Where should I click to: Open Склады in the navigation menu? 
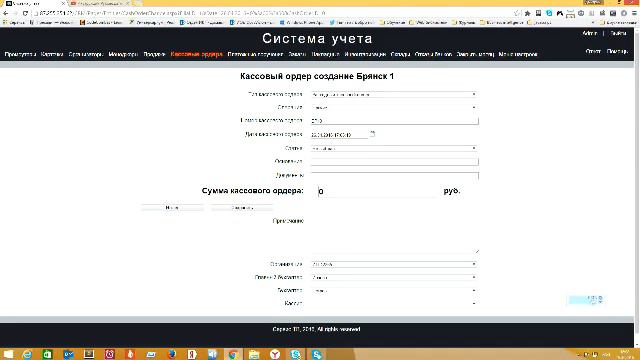click(400, 54)
